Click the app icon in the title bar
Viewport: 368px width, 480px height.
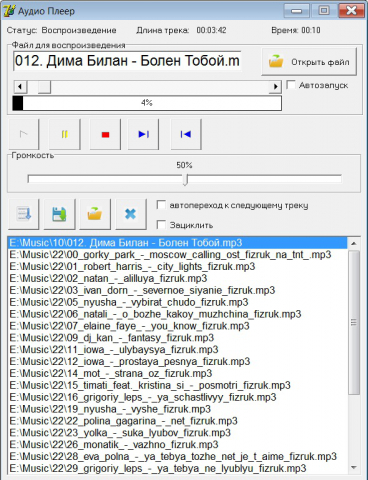pos(9,11)
